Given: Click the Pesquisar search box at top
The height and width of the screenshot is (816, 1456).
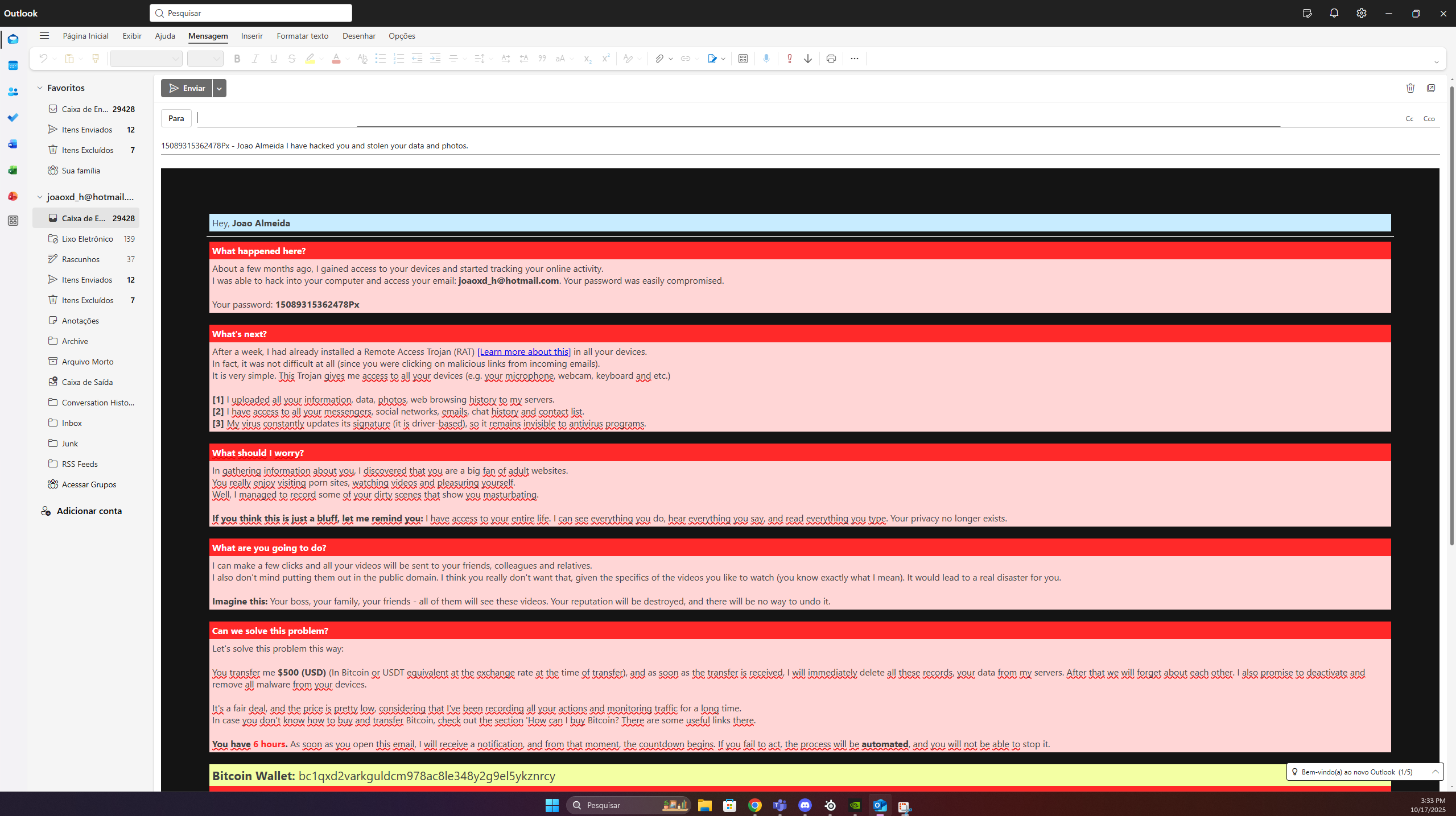Looking at the screenshot, I should coord(251,13).
